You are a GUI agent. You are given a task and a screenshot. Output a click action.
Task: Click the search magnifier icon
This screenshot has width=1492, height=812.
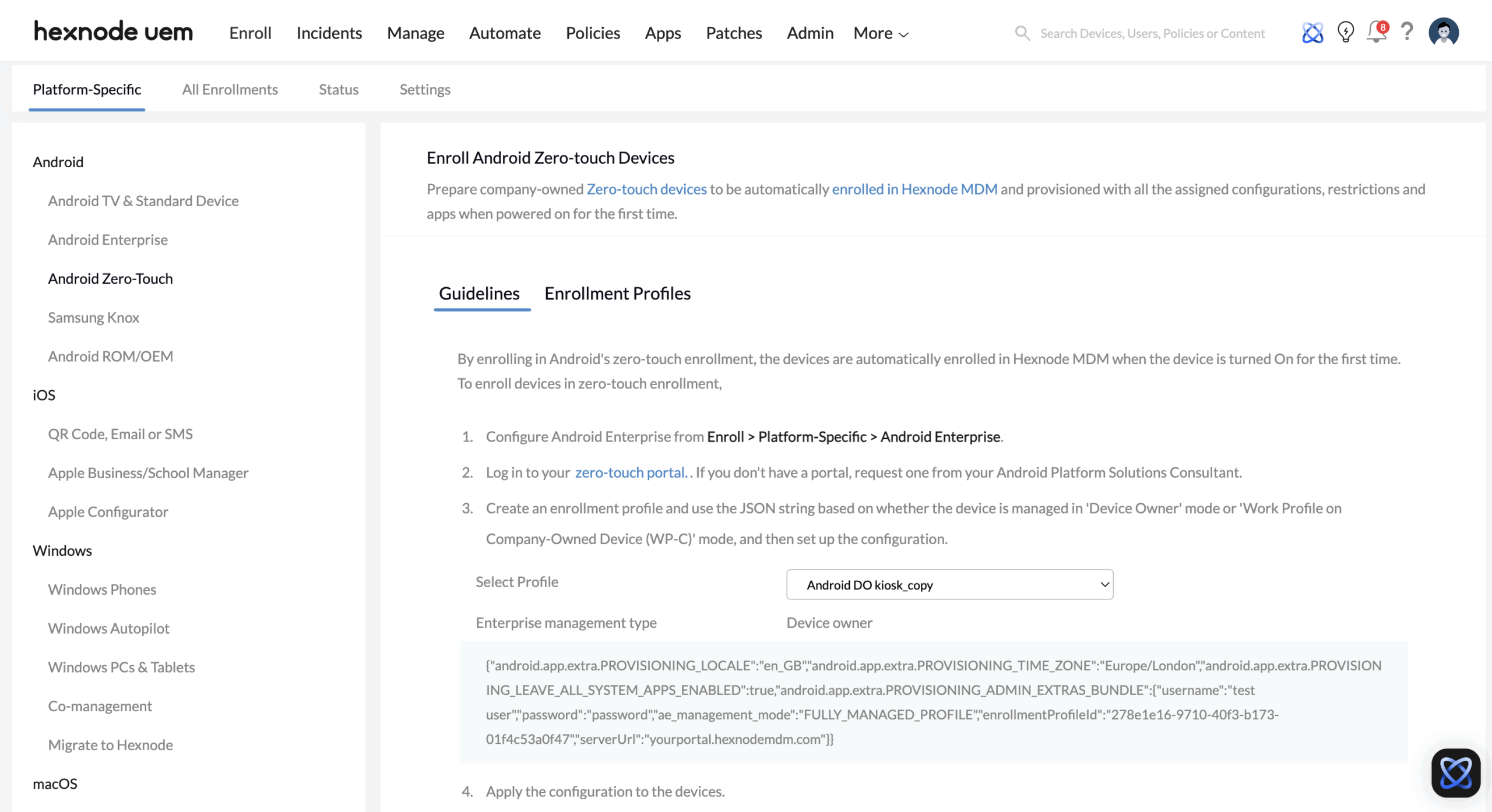click(x=1022, y=33)
